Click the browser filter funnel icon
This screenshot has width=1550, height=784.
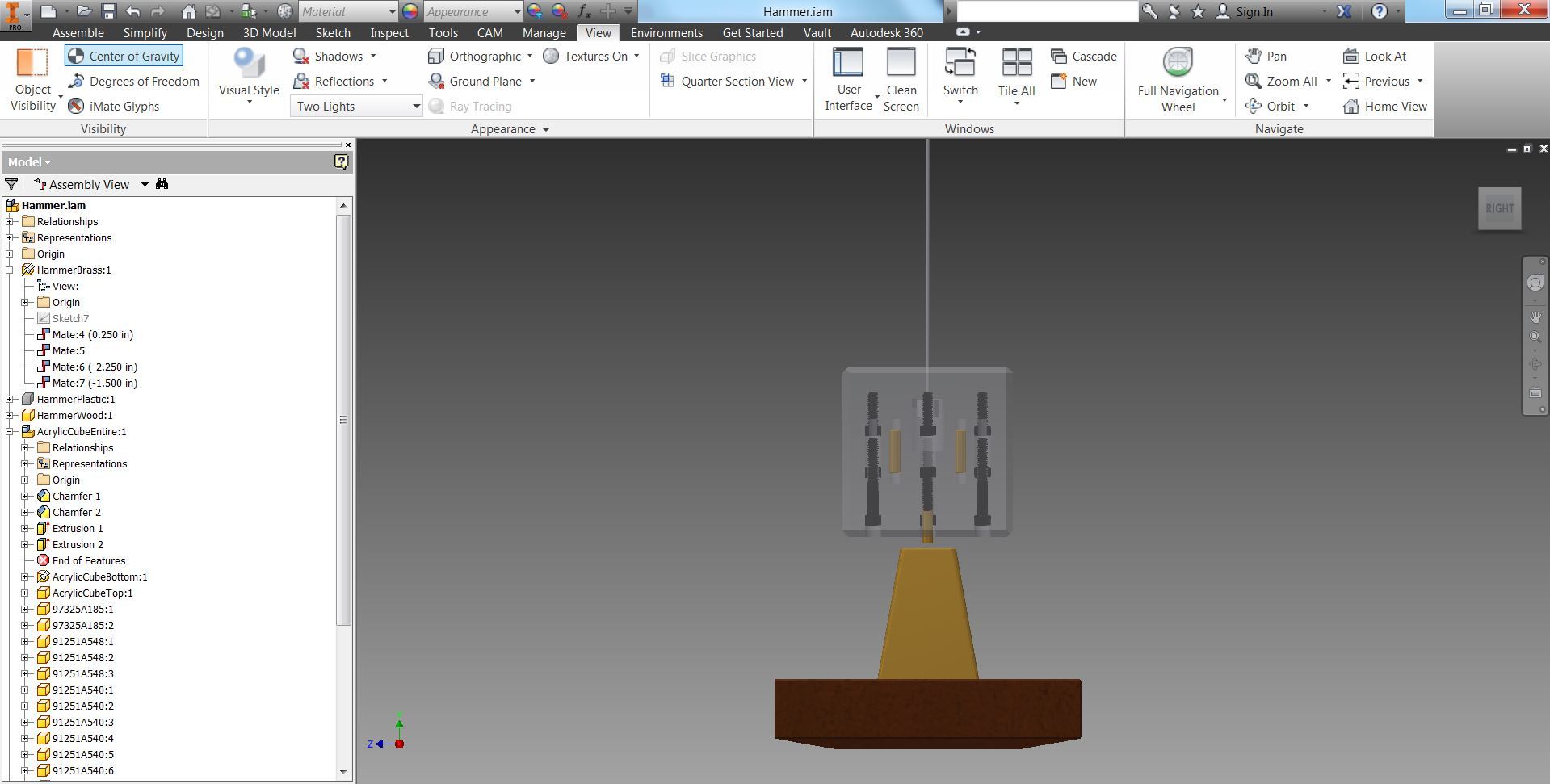coord(11,184)
